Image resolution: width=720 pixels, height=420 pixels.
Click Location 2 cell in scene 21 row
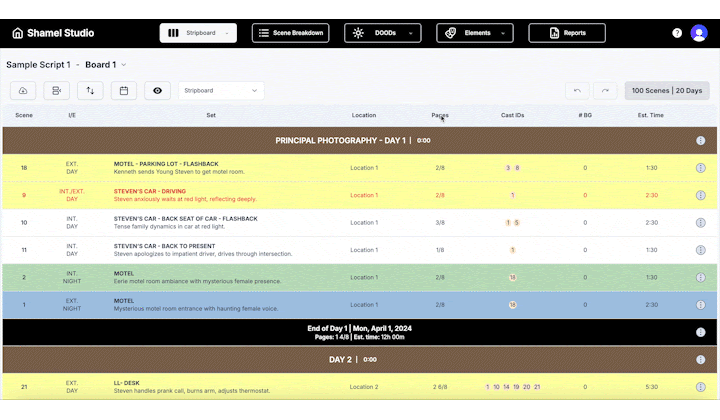click(364, 387)
